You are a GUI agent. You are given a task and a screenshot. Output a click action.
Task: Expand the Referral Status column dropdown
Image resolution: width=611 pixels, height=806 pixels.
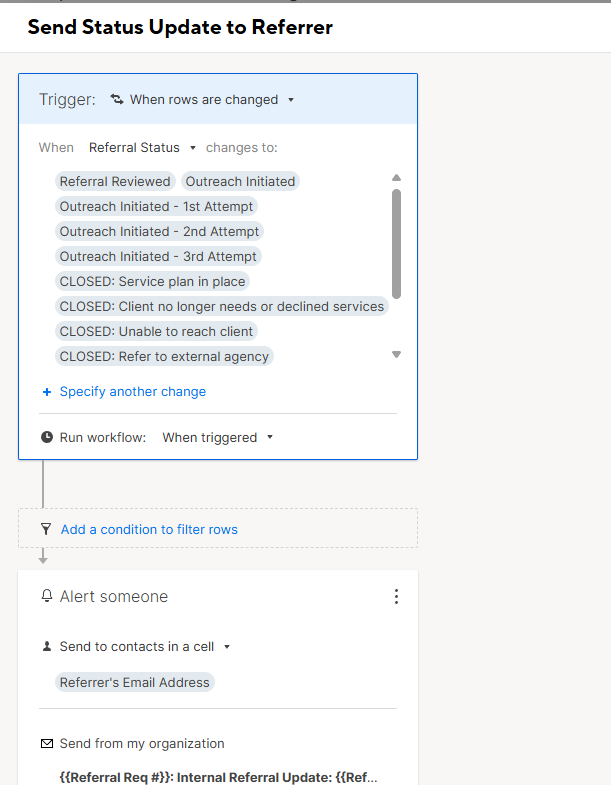193,148
